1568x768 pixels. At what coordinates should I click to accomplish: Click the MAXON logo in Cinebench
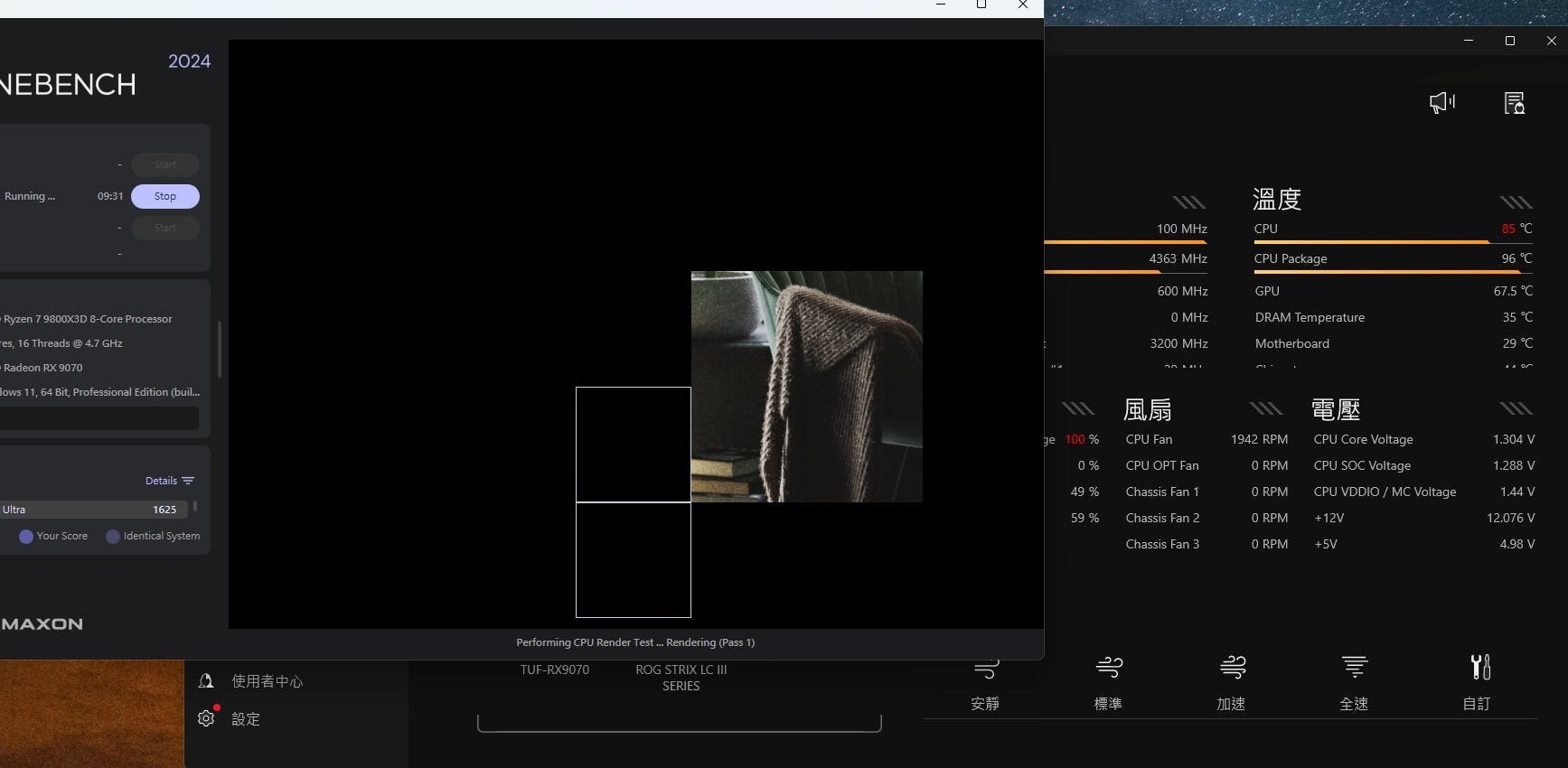pos(42,624)
